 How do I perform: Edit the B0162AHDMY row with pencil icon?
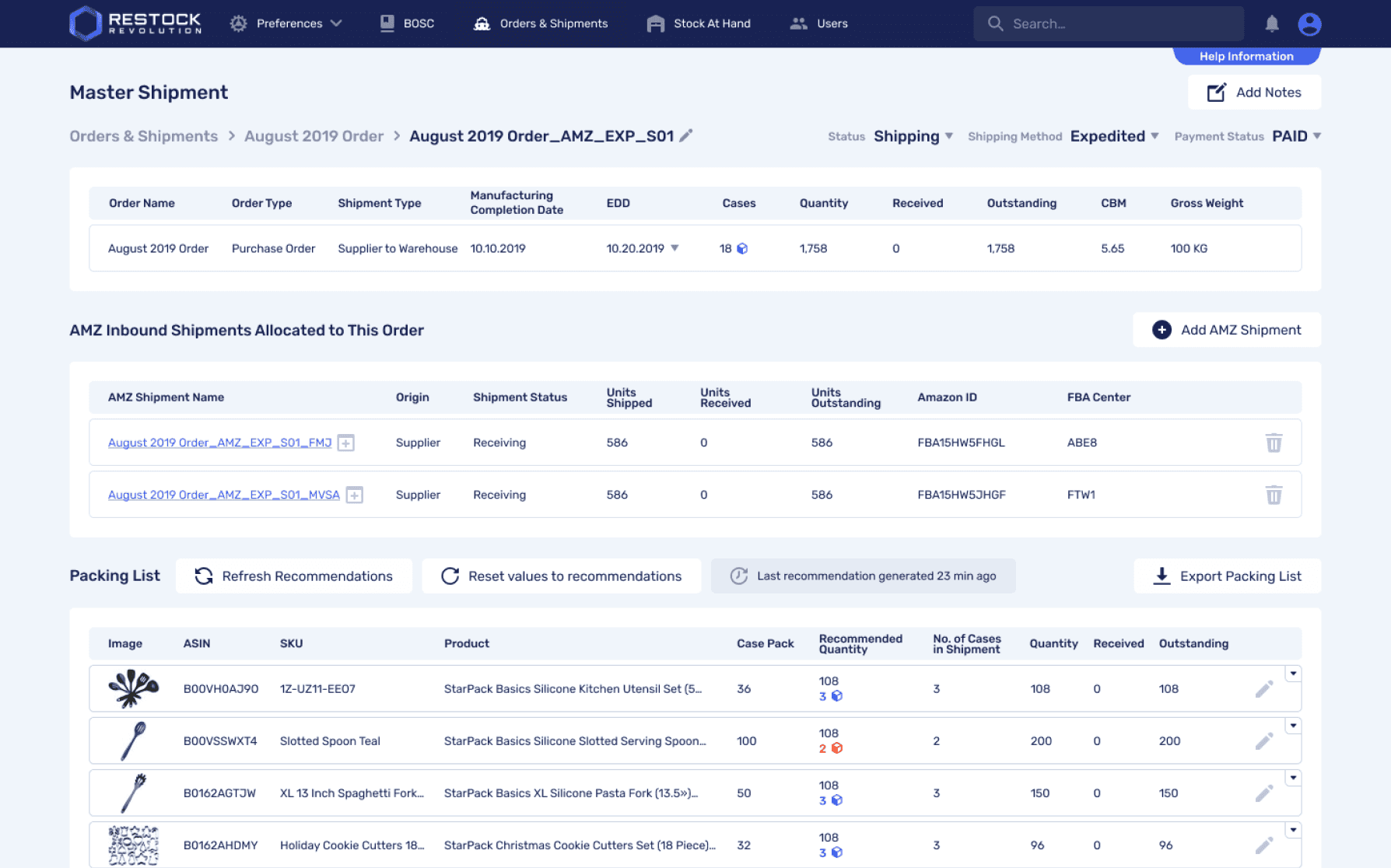pos(1264,845)
